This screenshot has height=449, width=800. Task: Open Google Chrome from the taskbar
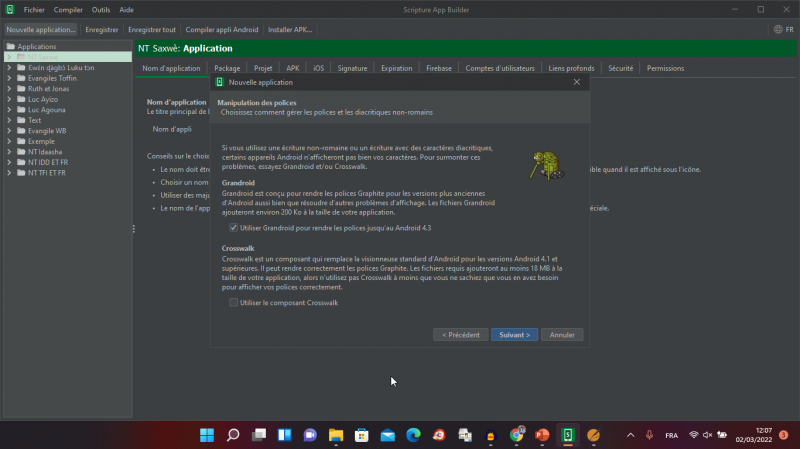517,435
